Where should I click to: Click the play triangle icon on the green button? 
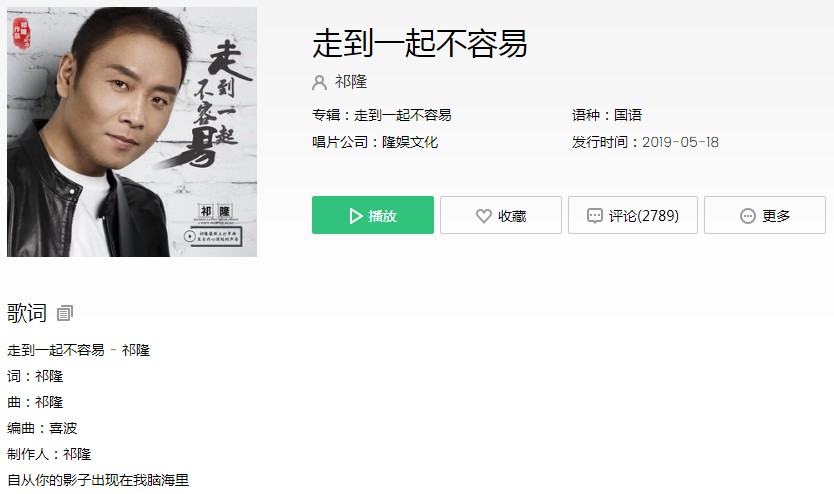coord(355,215)
